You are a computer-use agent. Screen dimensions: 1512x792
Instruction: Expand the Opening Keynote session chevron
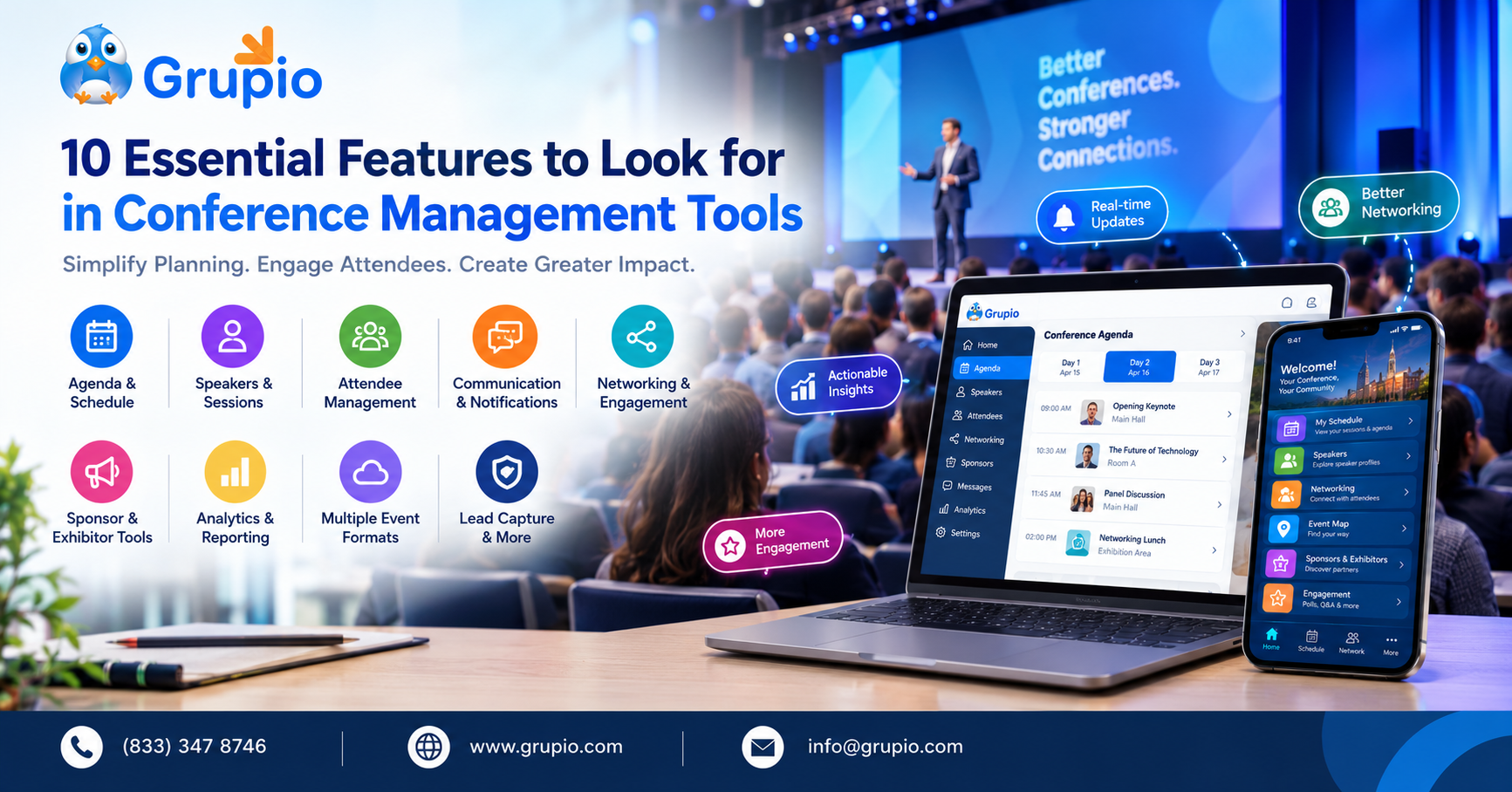pyautogui.click(x=1229, y=414)
